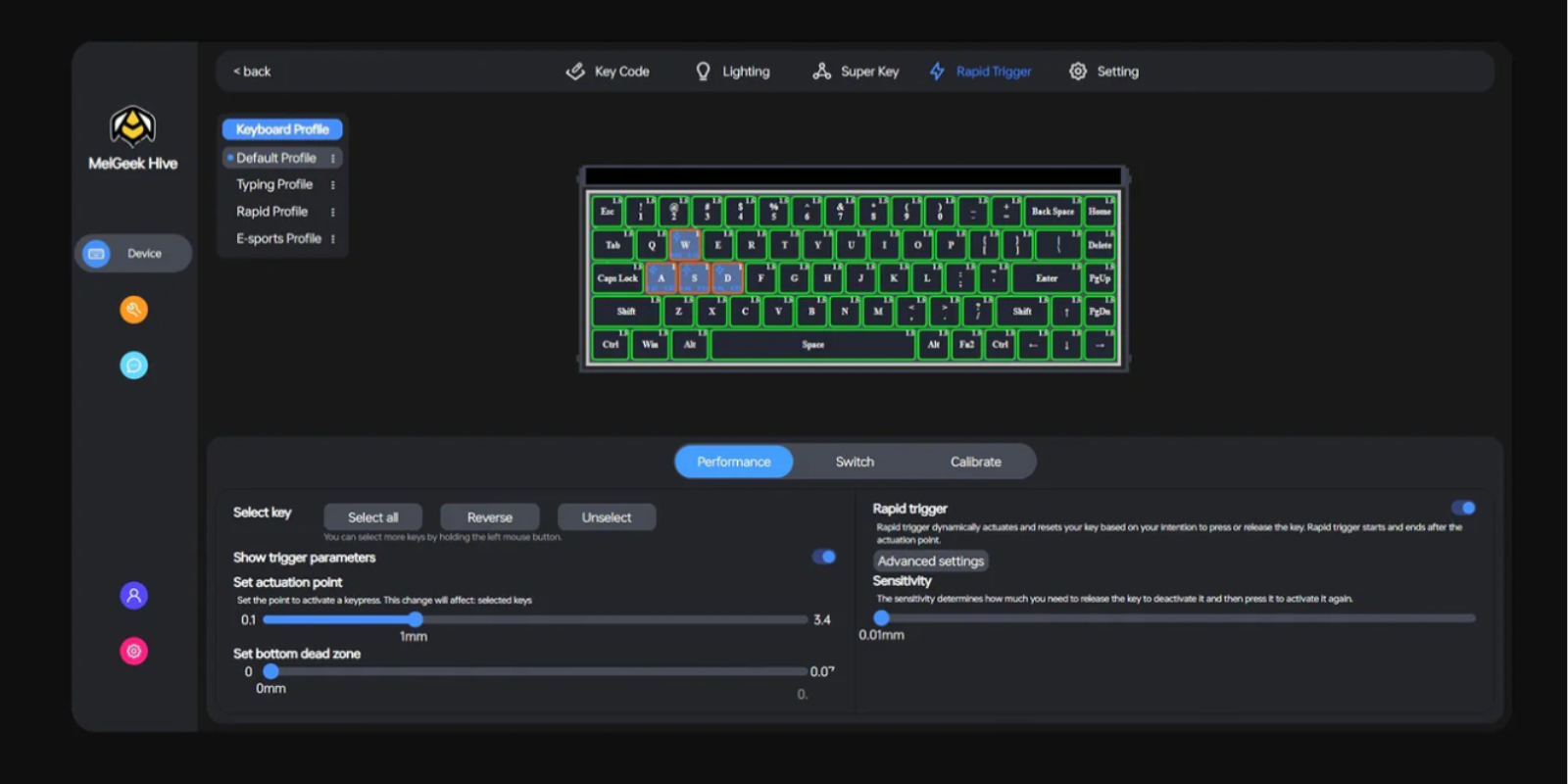Switch to the Switch tab
The height and width of the screenshot is (784, 1568).
coord(855,462)
